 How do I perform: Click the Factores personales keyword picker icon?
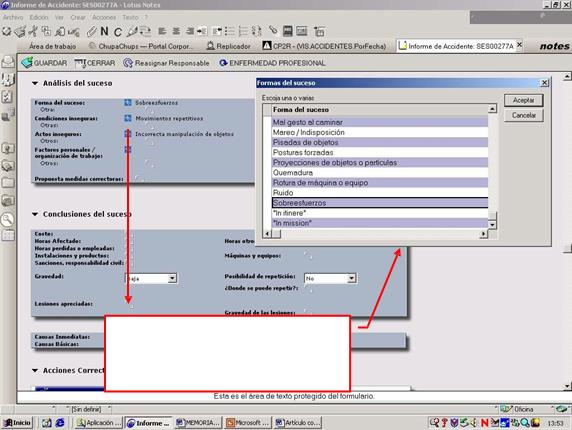click(128, 150)
